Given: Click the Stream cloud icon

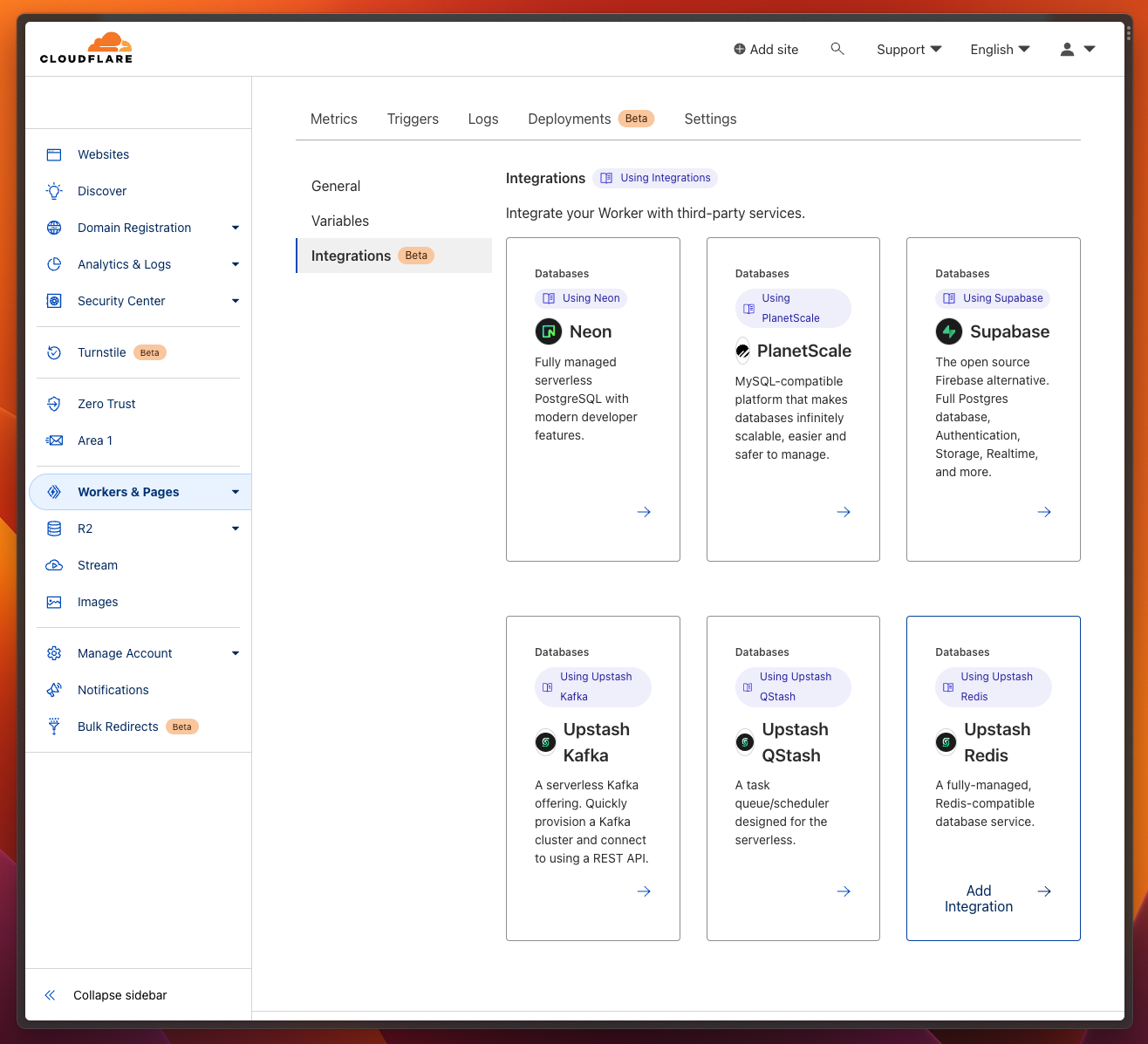Looking at the screenshot, I should click(x=54, y=565).
